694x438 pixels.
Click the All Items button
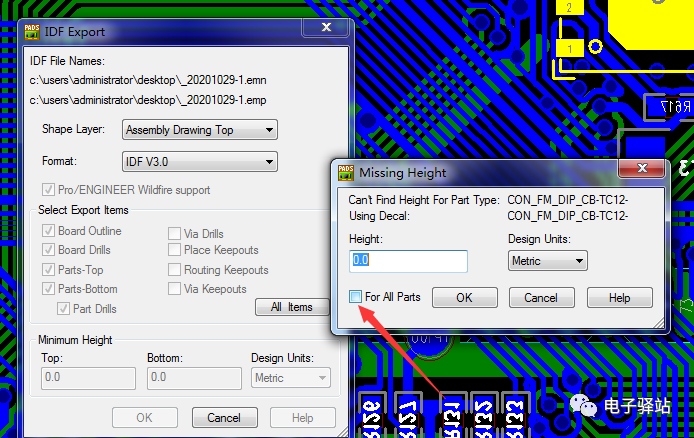pos(292,307)
